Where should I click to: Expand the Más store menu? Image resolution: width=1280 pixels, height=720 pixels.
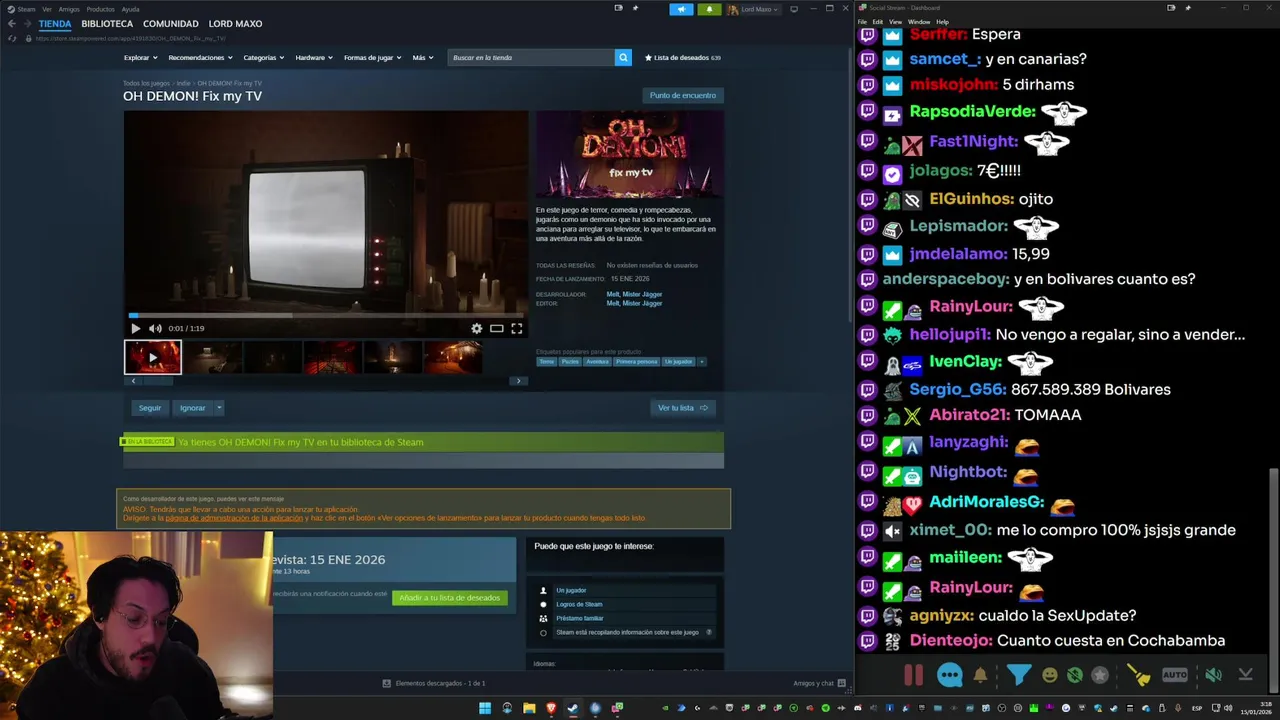tap(423, 58)
